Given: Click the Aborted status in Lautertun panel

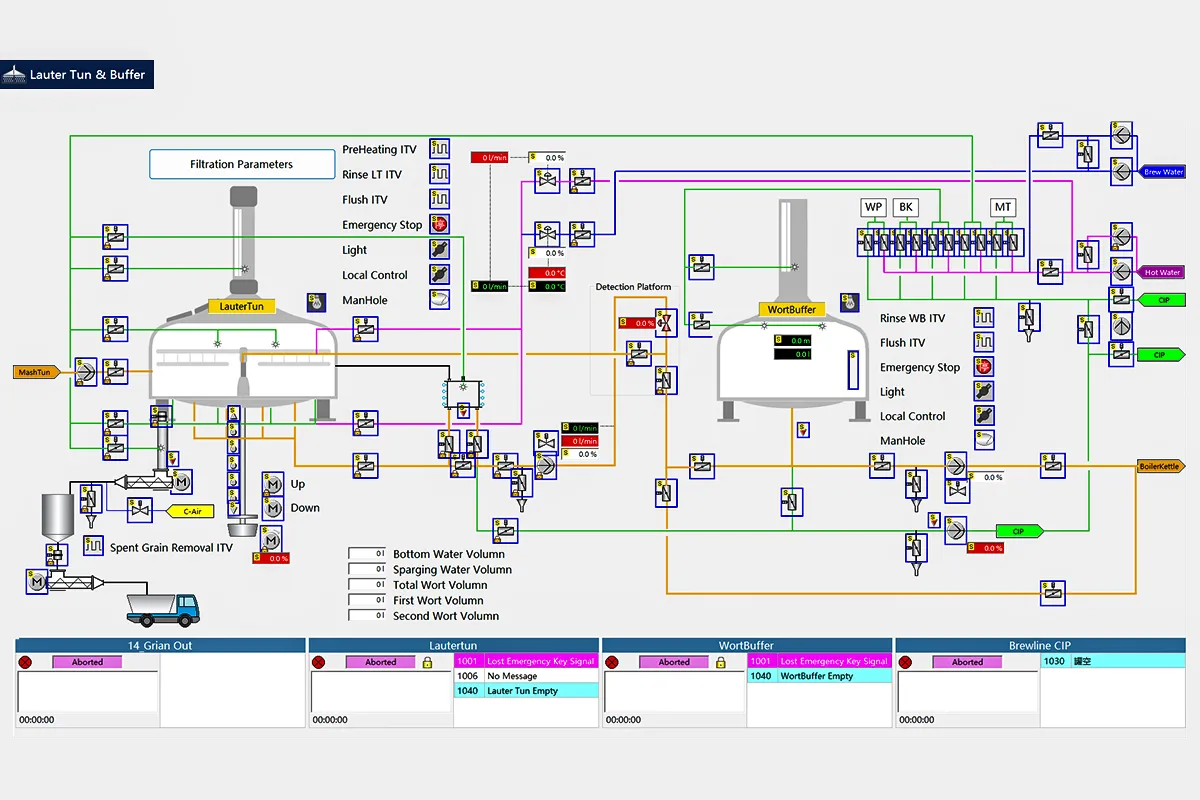Looking at the screenshot, I should click(x=380, y=662).
